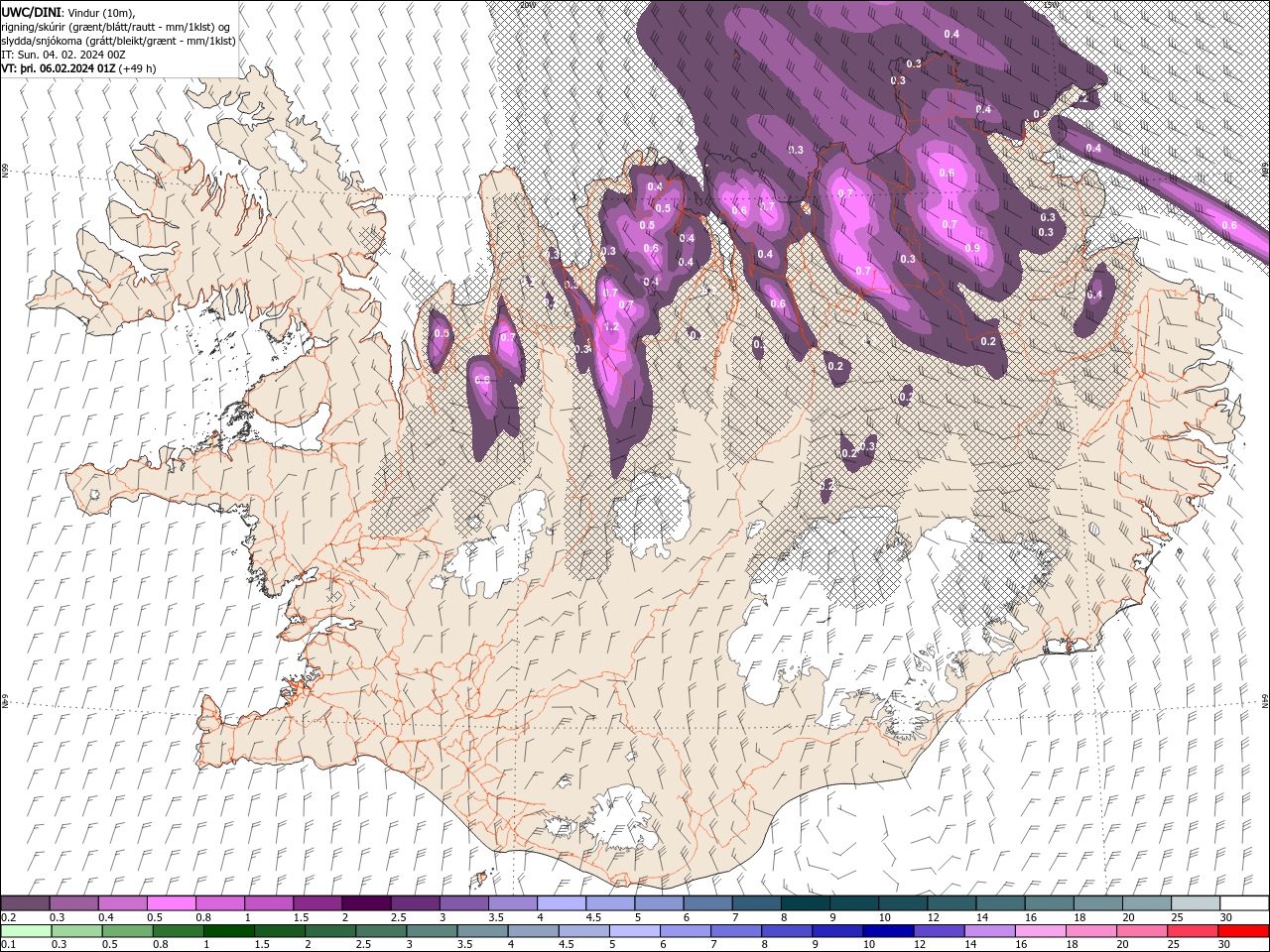This screenshot has width=1270, height=952.
Task: Select the white swatch labeled 30 in snow legend
Action: coord(1244,903)
